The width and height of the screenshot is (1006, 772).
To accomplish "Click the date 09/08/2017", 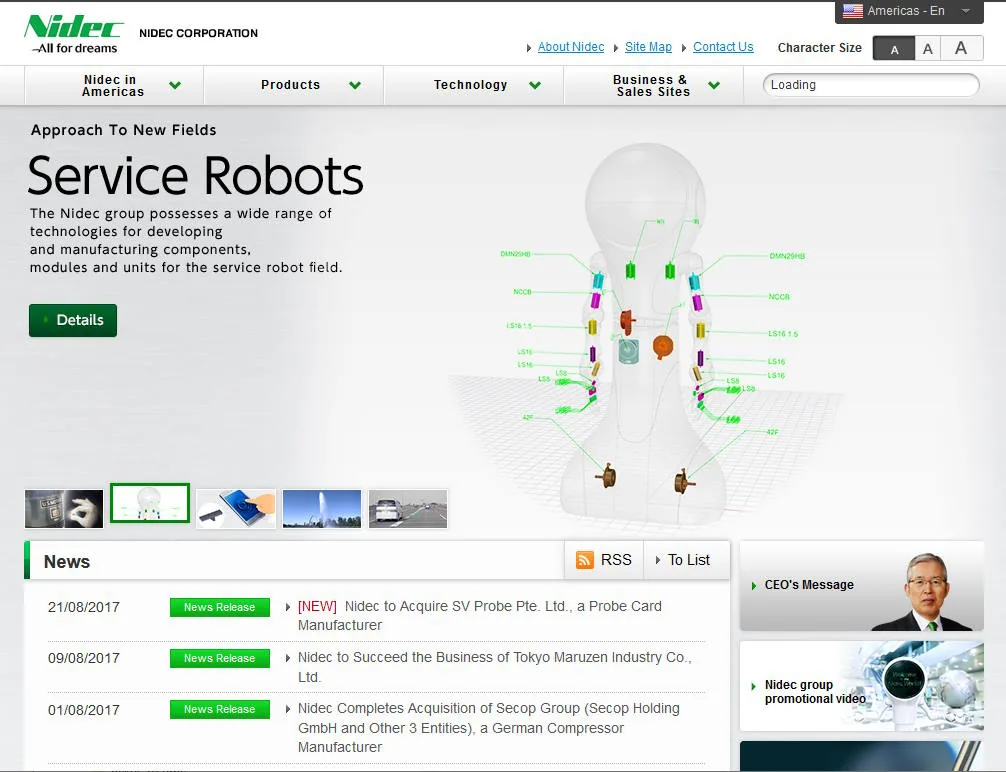I will pyautogui.click(x=84, y=658).
